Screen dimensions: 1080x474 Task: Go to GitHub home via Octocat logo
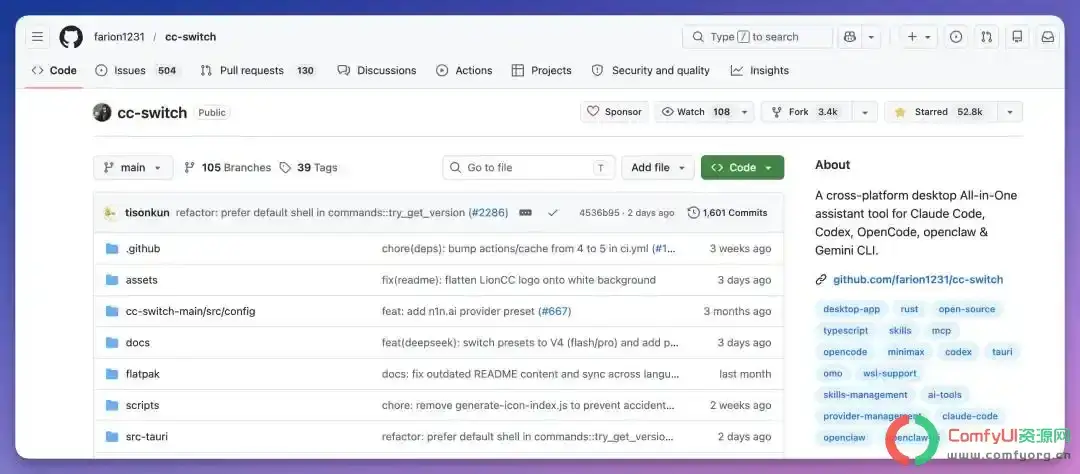point(71,37)
